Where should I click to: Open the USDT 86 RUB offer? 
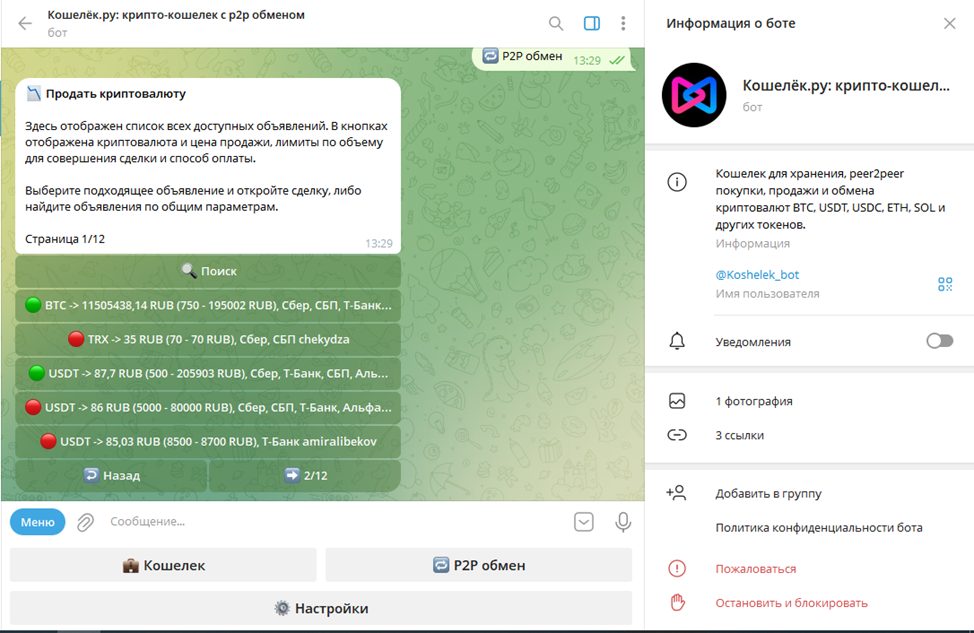(x=208, y=408)
